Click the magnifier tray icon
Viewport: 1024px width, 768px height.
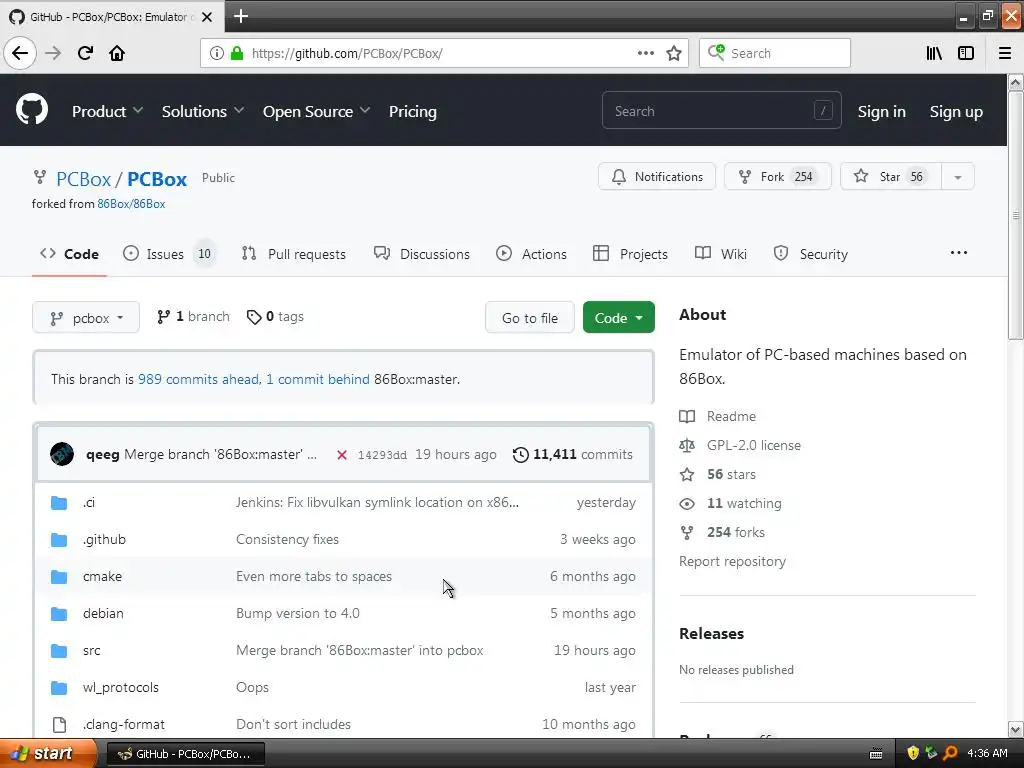pyautogui.click(x=950, y=753)
